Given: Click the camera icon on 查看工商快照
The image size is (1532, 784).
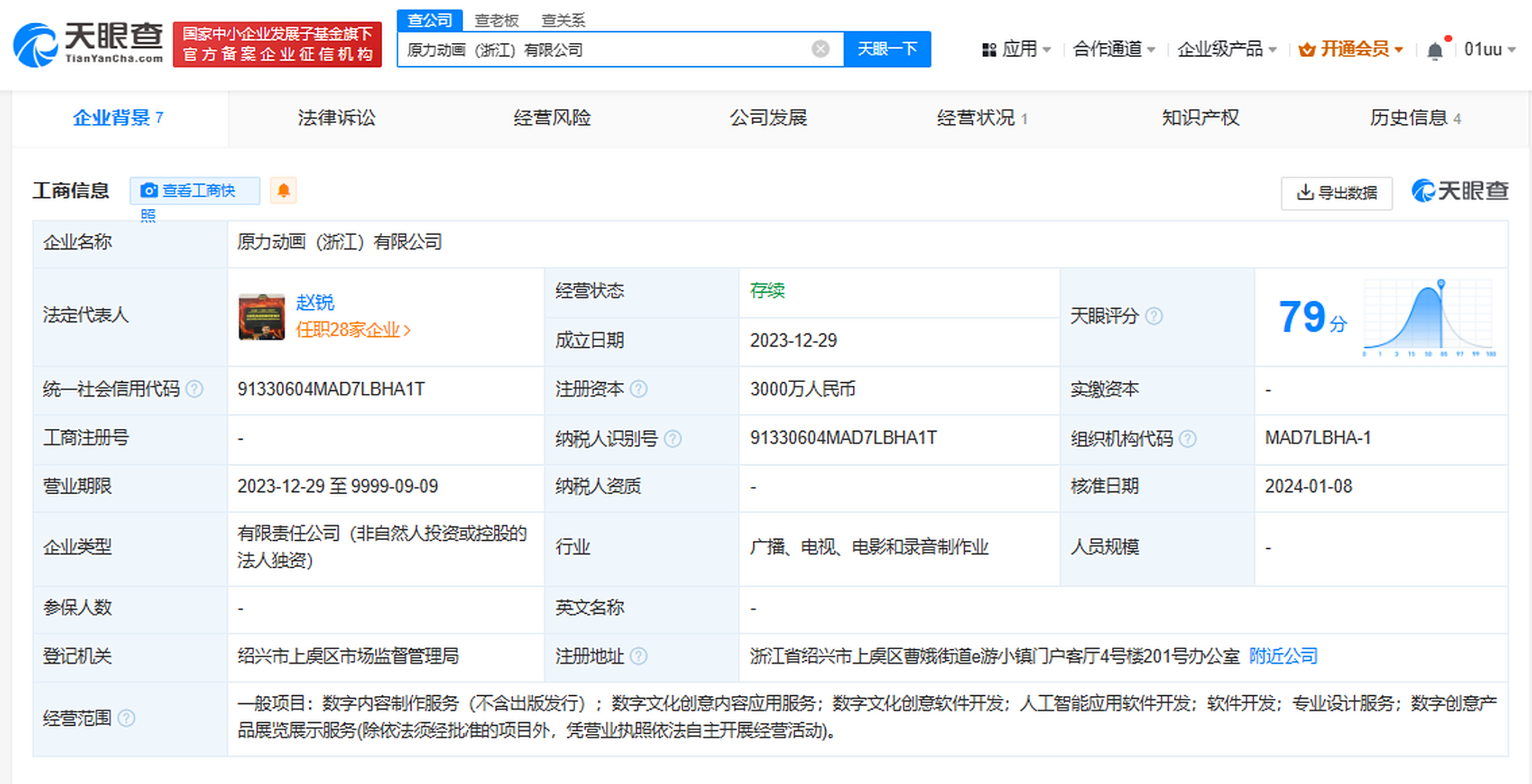Looking at the screenshot, I should tap(149, 190).
